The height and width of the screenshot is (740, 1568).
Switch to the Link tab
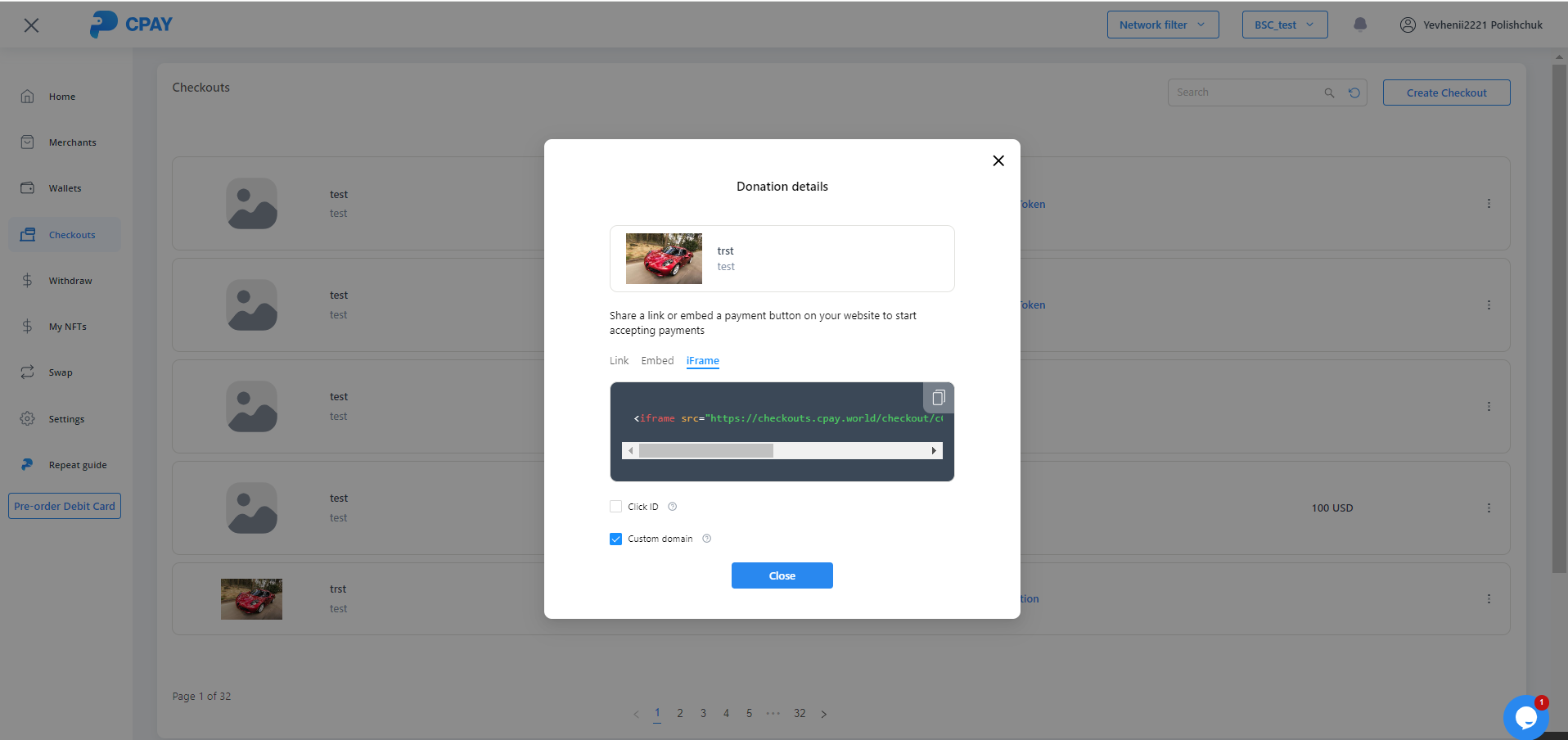619,361
